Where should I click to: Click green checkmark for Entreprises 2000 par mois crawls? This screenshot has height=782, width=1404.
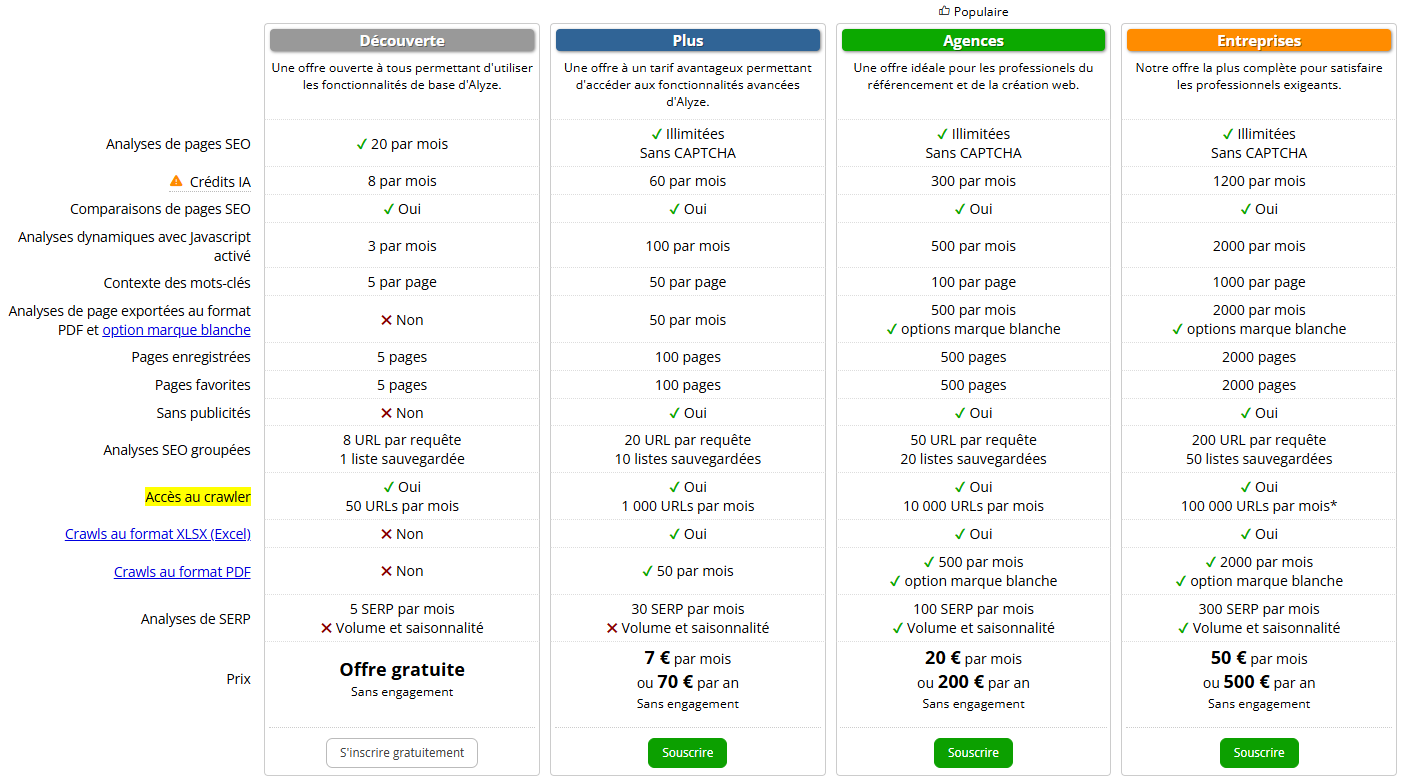click(1211, 562)
